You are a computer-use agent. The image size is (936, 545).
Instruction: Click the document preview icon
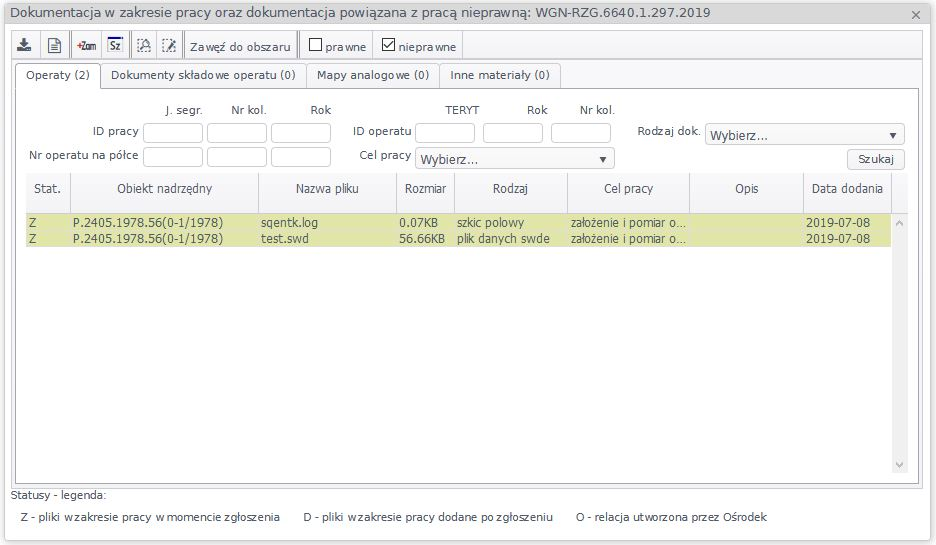coord(55,46)
